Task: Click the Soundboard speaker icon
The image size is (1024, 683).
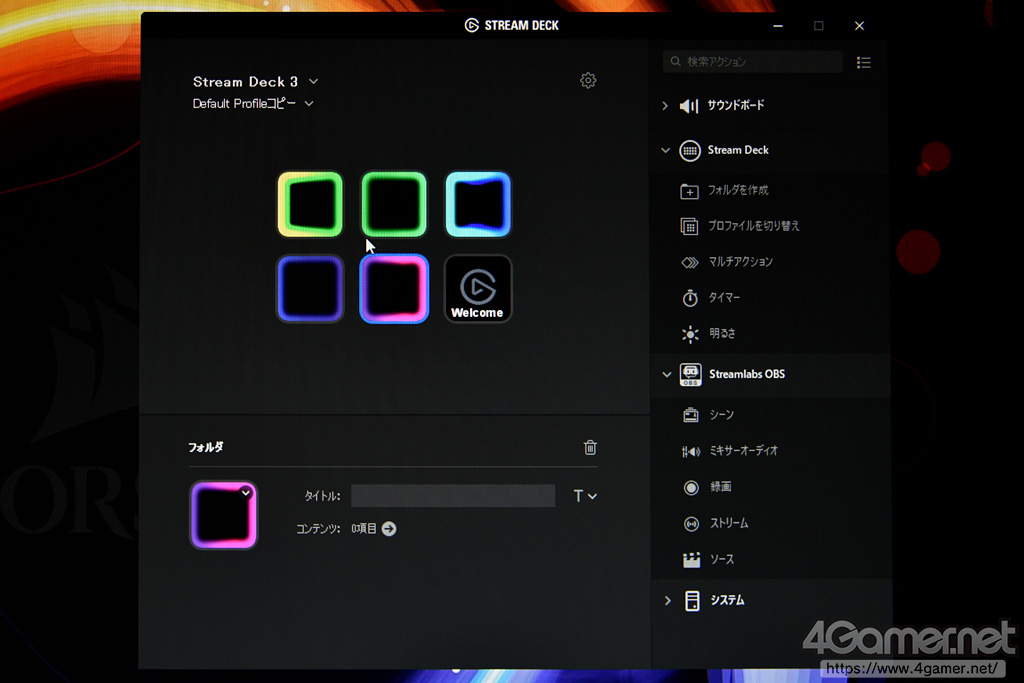Action: pos(689,106)
